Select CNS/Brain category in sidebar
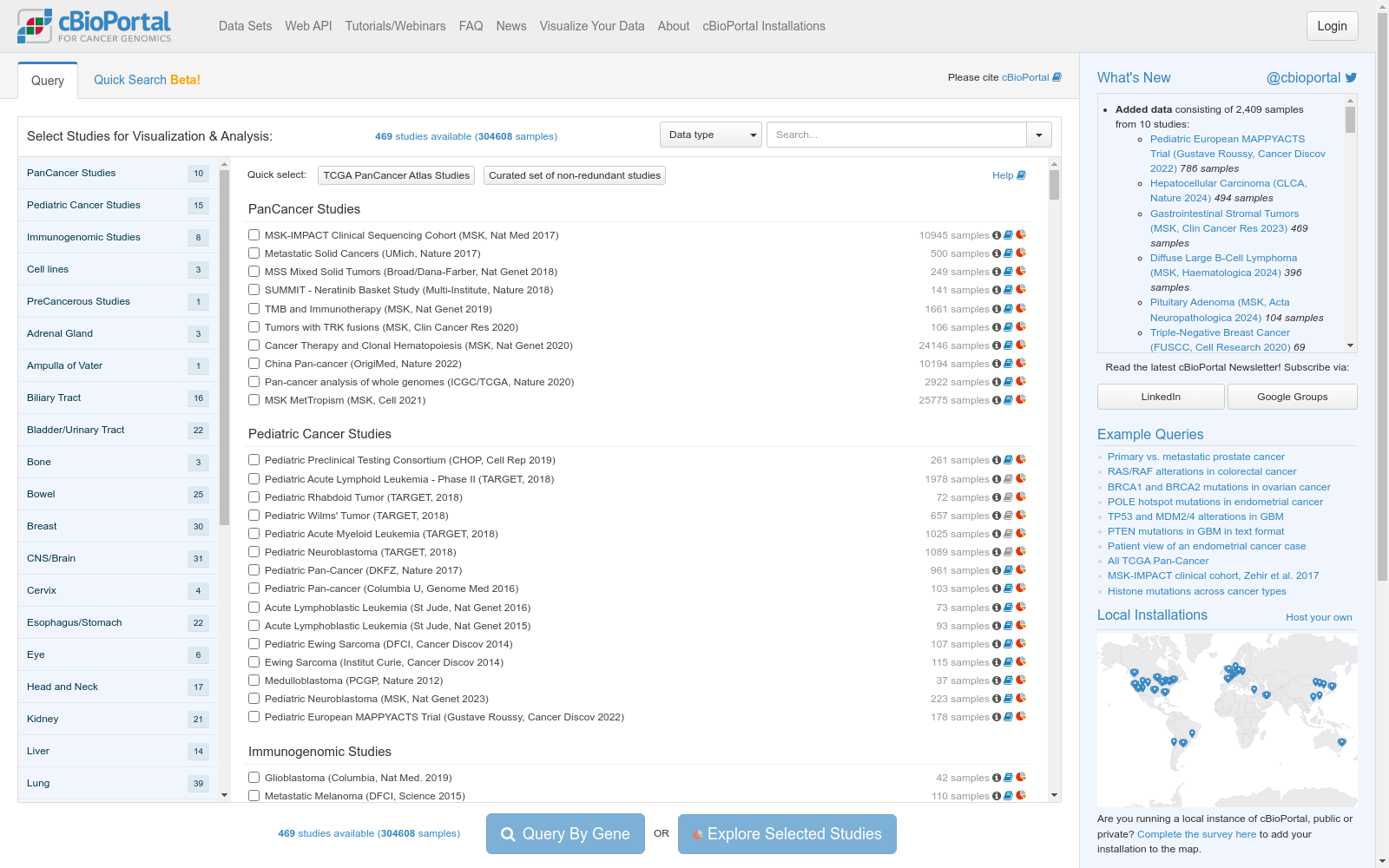Image resolution: width=1389 pixels, height=868 pixels. (118, 558)
